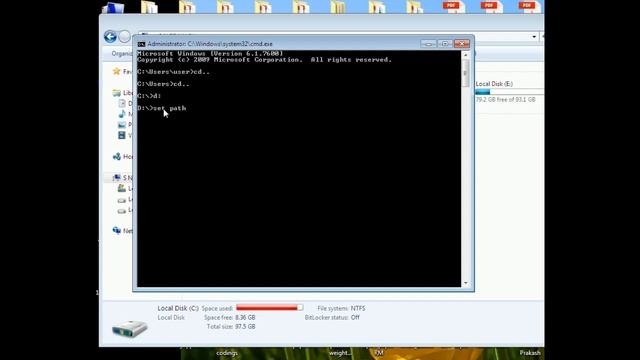This screenshot has width=640, height=360.
Task: Click the 'Space free: 8.36 GB' entry
Action: tap(230, 318)
